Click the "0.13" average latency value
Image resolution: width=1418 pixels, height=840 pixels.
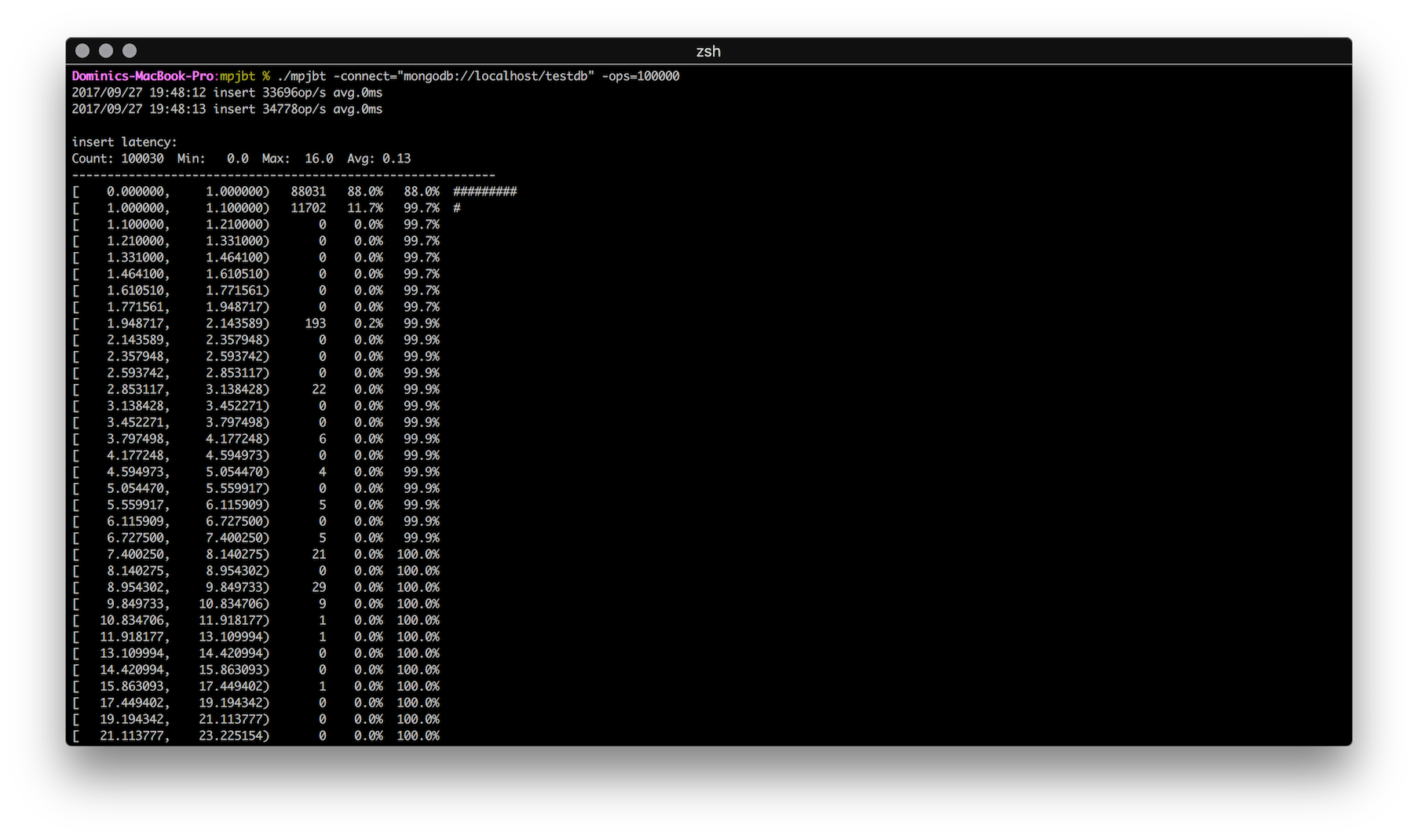pos(397,159)
